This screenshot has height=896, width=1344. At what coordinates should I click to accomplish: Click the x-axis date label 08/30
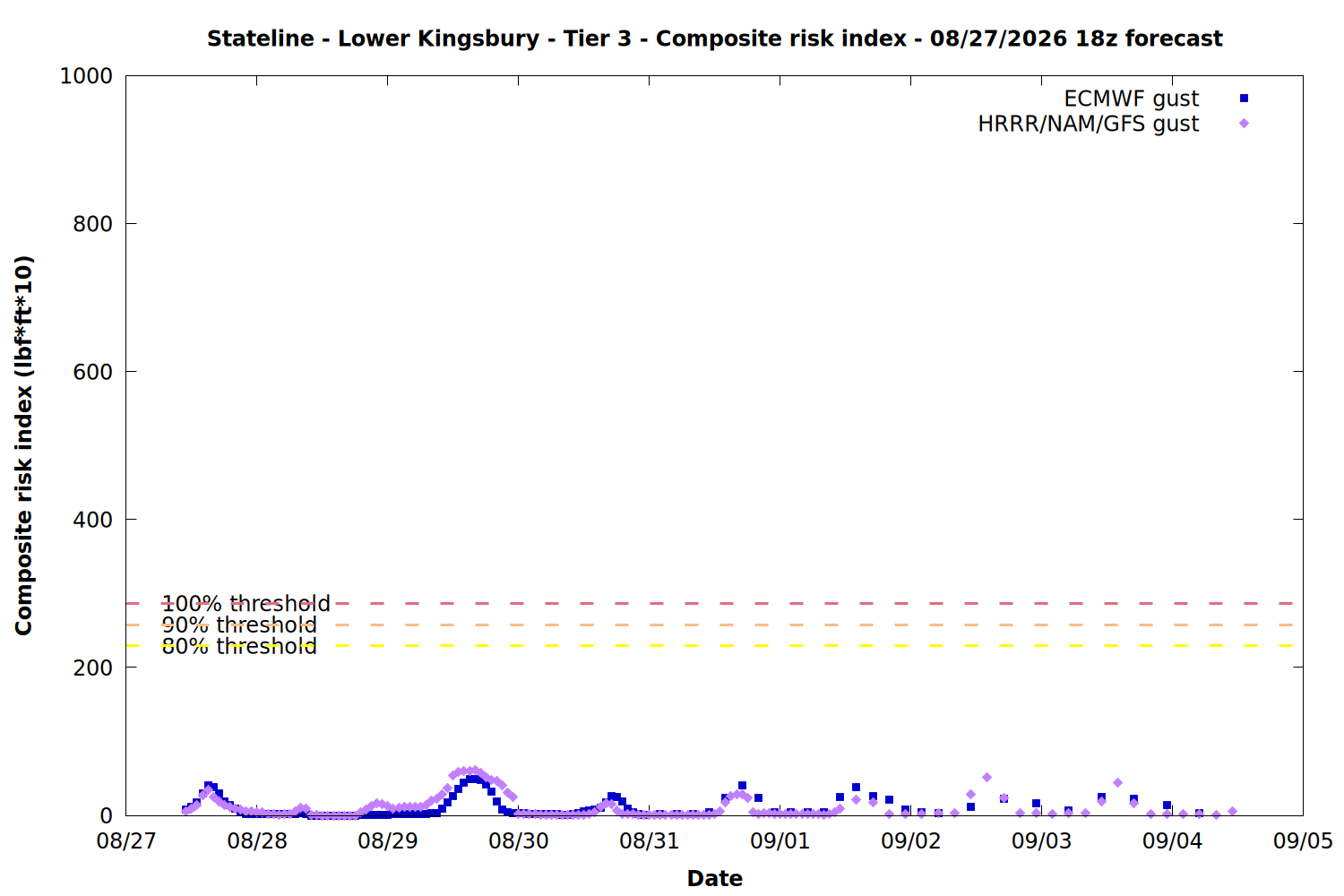pyautogui.click(x=519, y=841)
